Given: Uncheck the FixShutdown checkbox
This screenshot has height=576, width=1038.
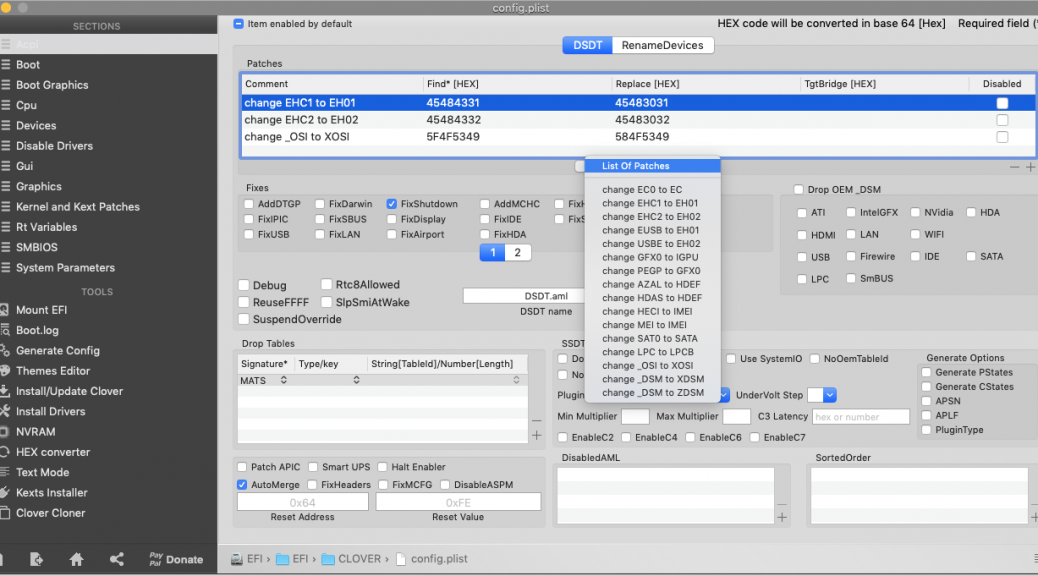Looking at the screenshot, I should click(x=392, y=204).
